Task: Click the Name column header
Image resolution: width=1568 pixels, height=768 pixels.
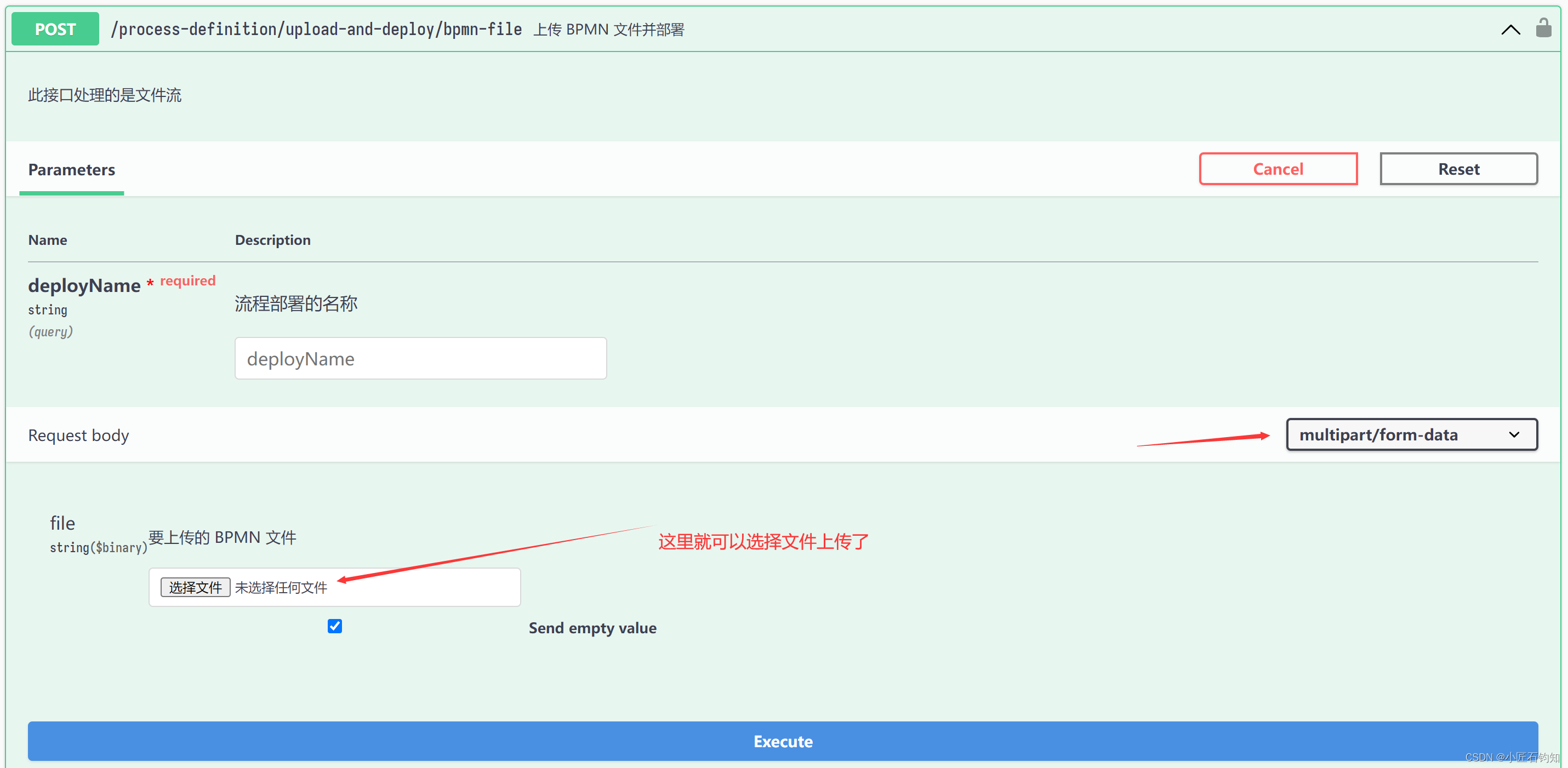Action: [48, 240]
